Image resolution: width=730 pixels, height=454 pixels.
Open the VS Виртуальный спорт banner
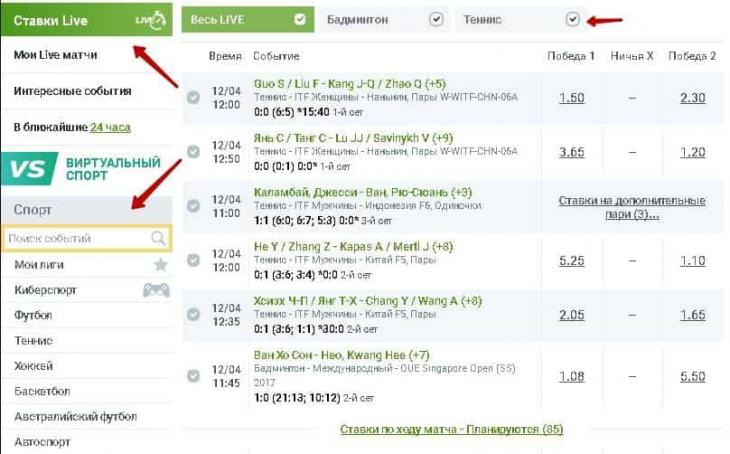tap(87, 169)
